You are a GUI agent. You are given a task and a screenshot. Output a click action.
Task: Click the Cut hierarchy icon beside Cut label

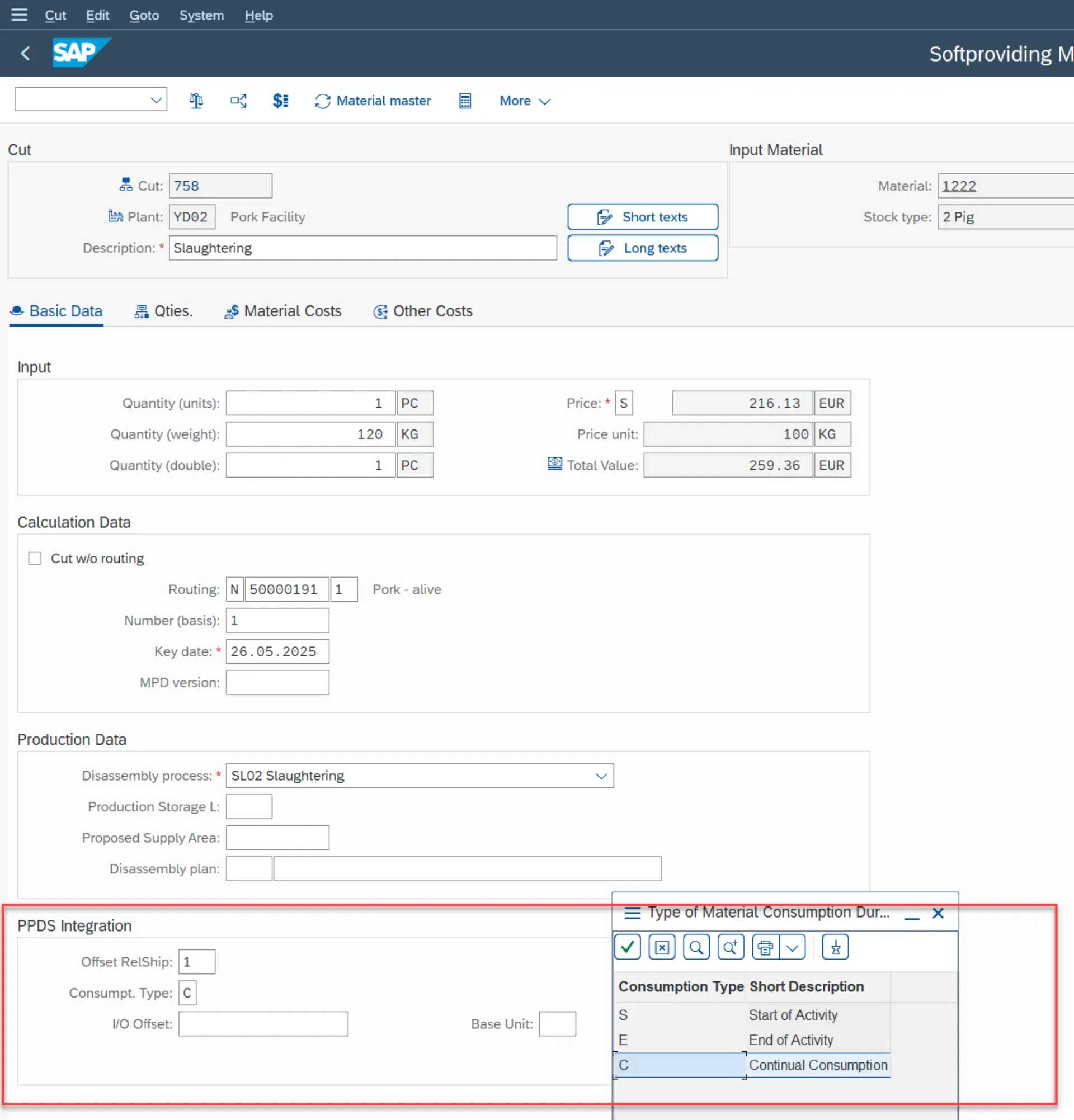pyautogui.click(x=126, y=185)
